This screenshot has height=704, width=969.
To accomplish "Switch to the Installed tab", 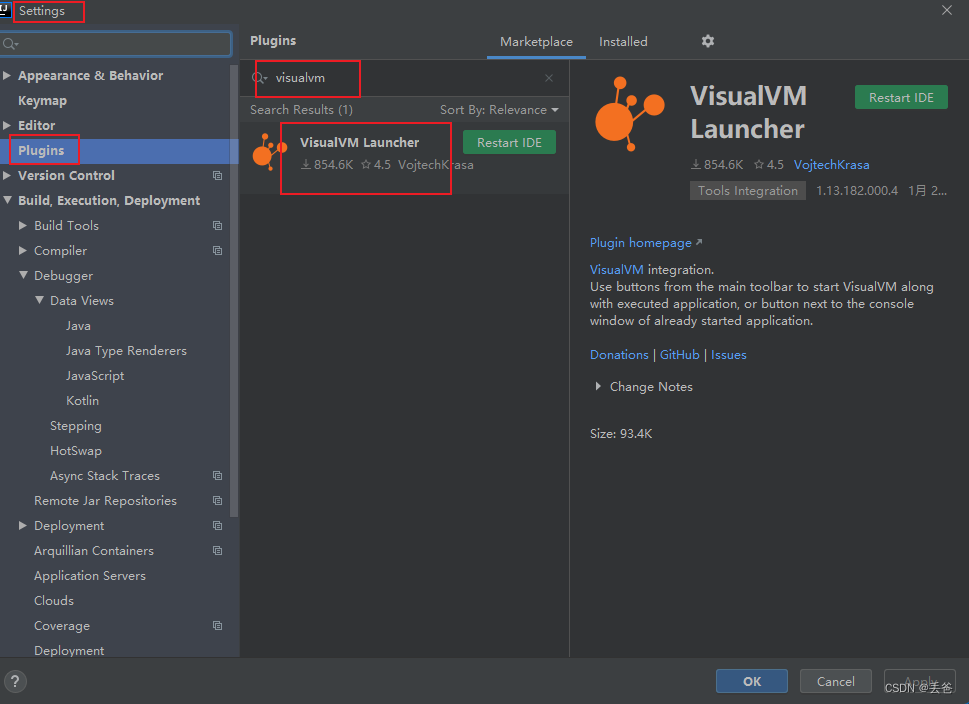I will [x=623, y=42].
